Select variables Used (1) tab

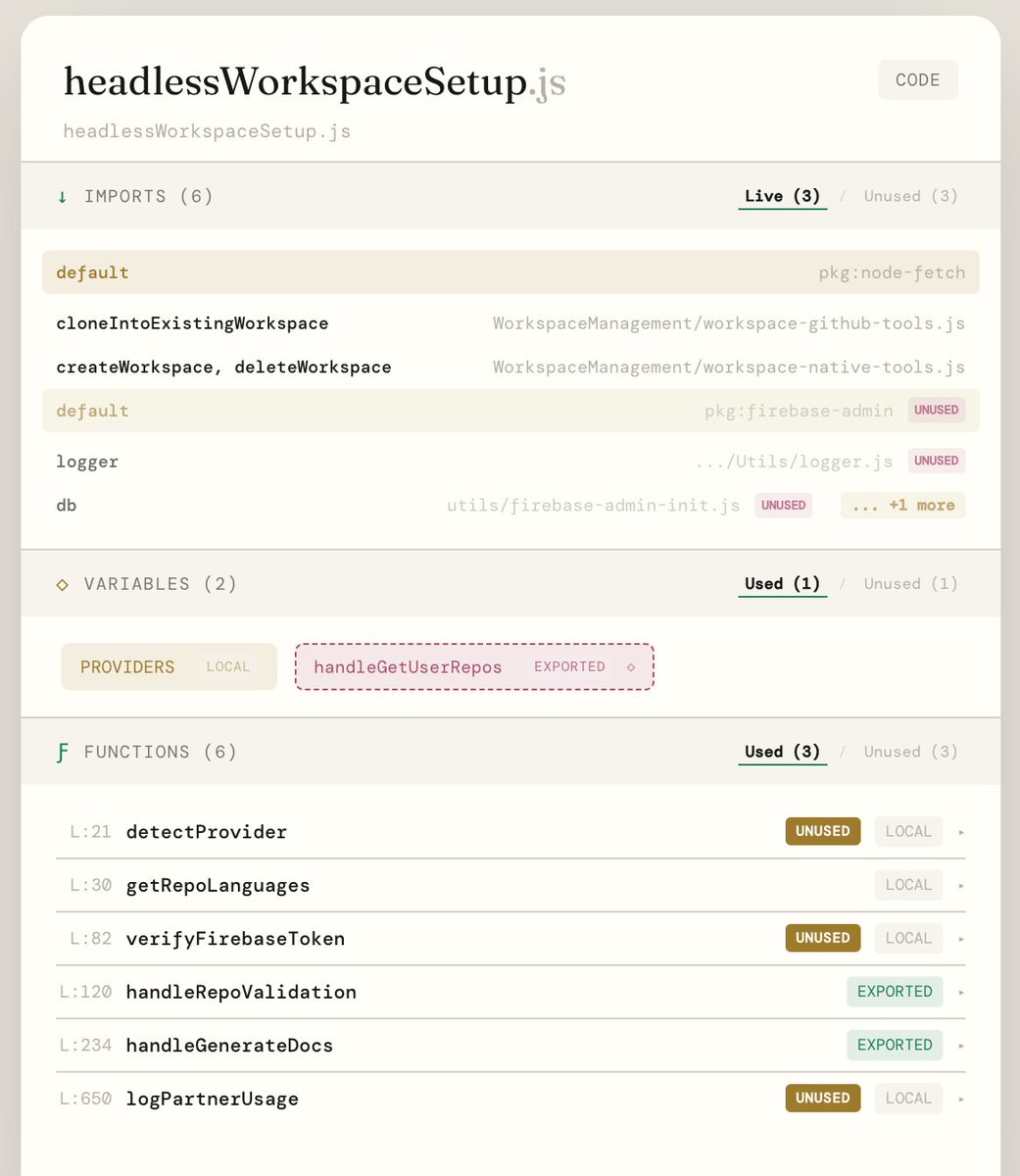782,584
